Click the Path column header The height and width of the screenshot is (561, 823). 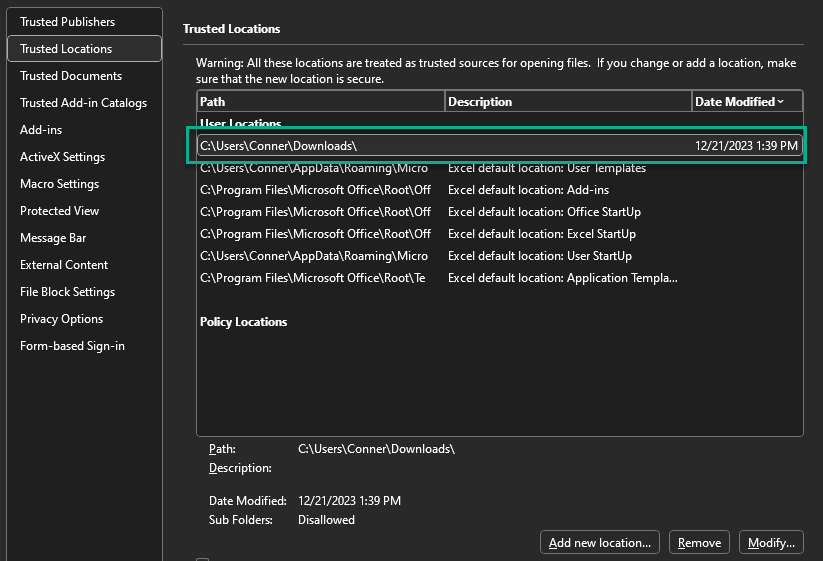[x=320, y=102]
